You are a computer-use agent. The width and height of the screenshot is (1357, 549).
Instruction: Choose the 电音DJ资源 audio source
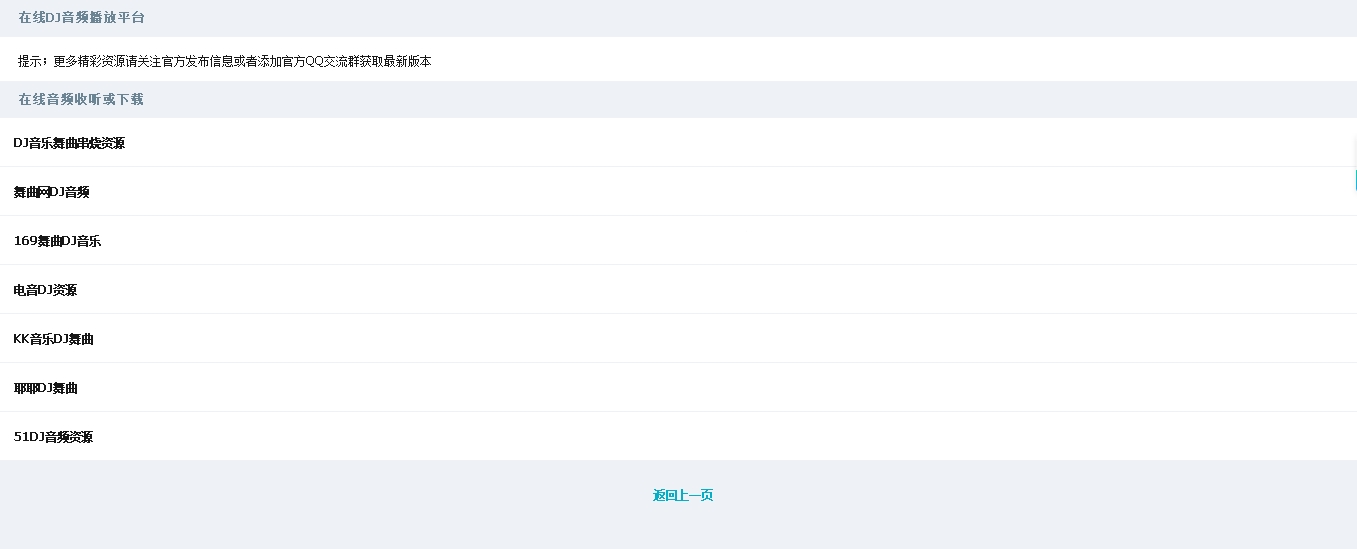coord(45,290)
